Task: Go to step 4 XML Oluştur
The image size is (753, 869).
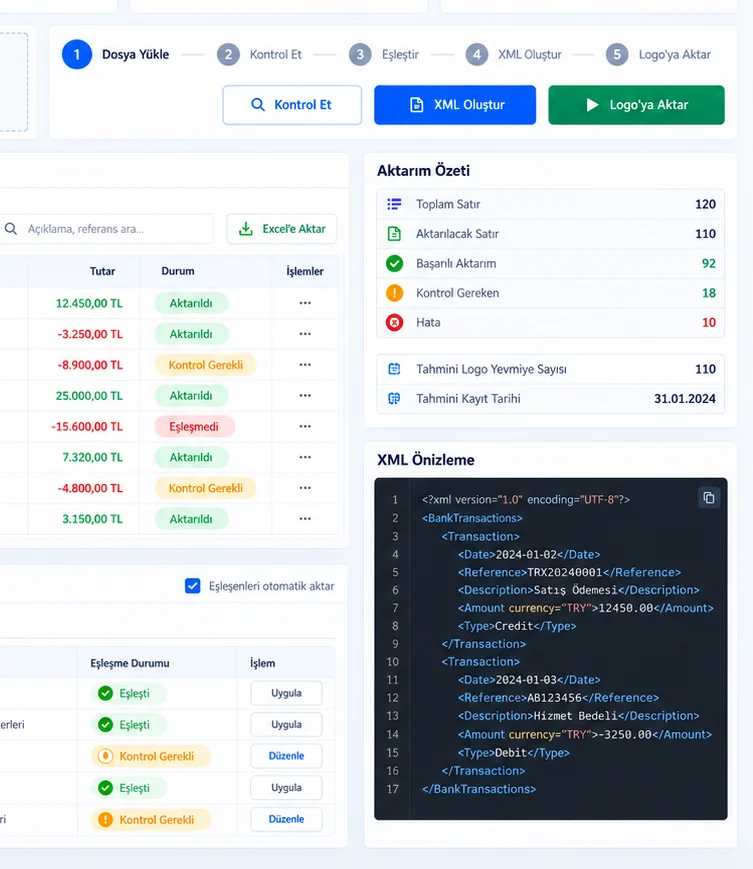Action: coord(514,54)
